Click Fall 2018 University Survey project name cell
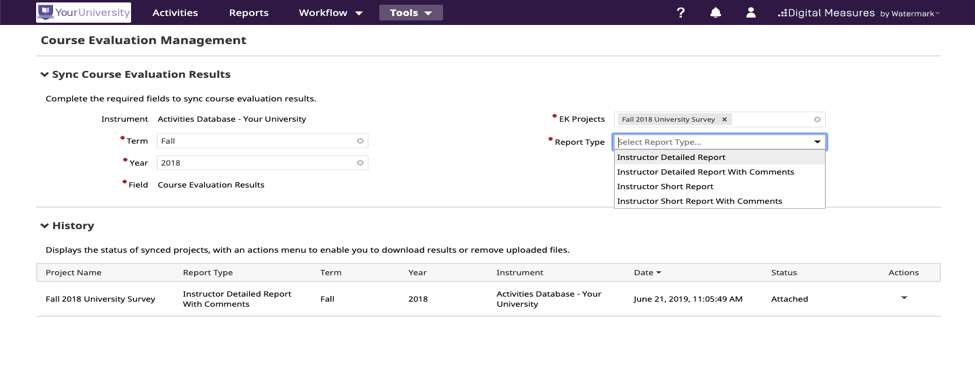This screenshot has height=384, width=975. (x=100, y=299)
